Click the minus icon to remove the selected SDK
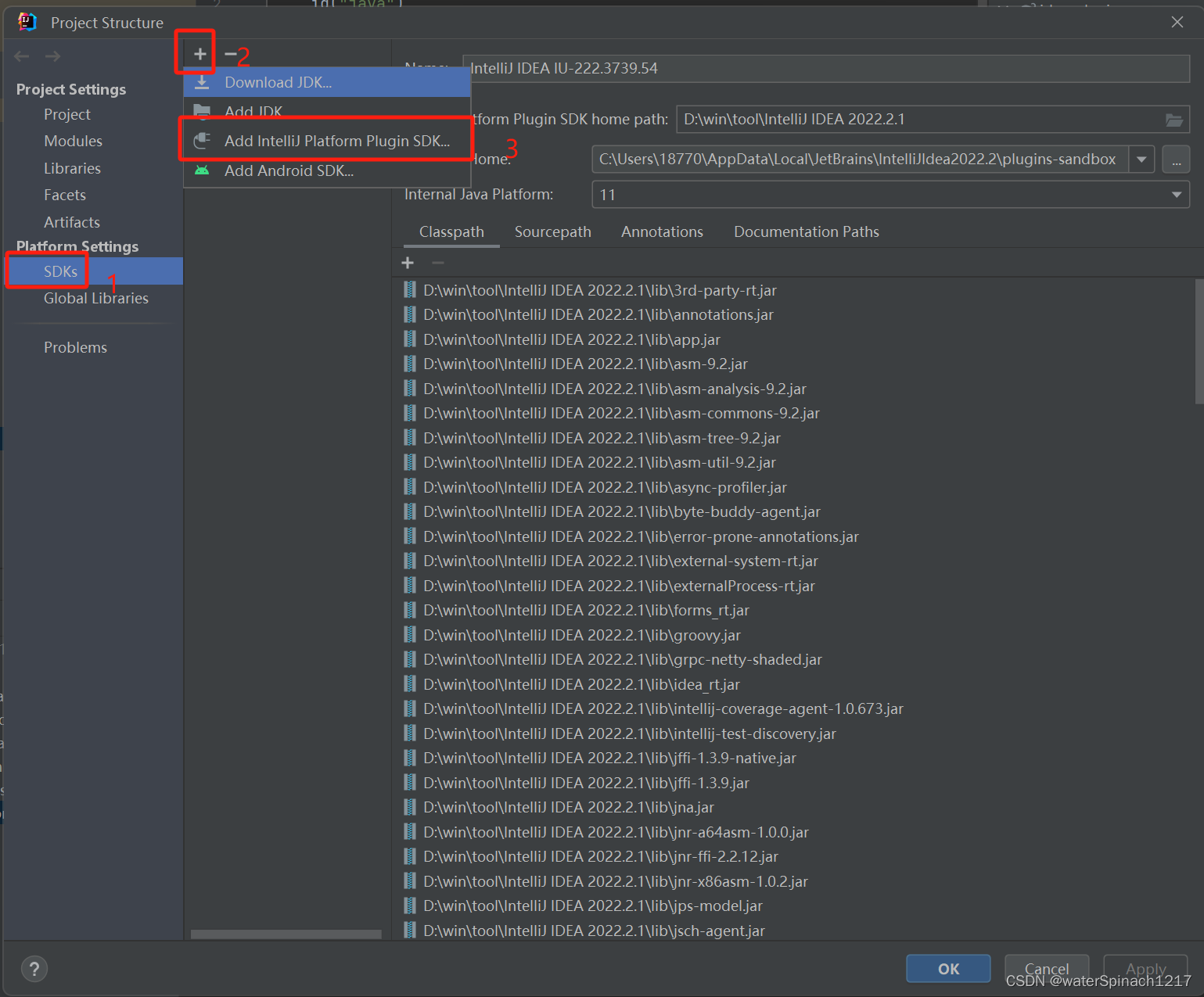This screenshot has width=1204, height=997. click(230, 54)
